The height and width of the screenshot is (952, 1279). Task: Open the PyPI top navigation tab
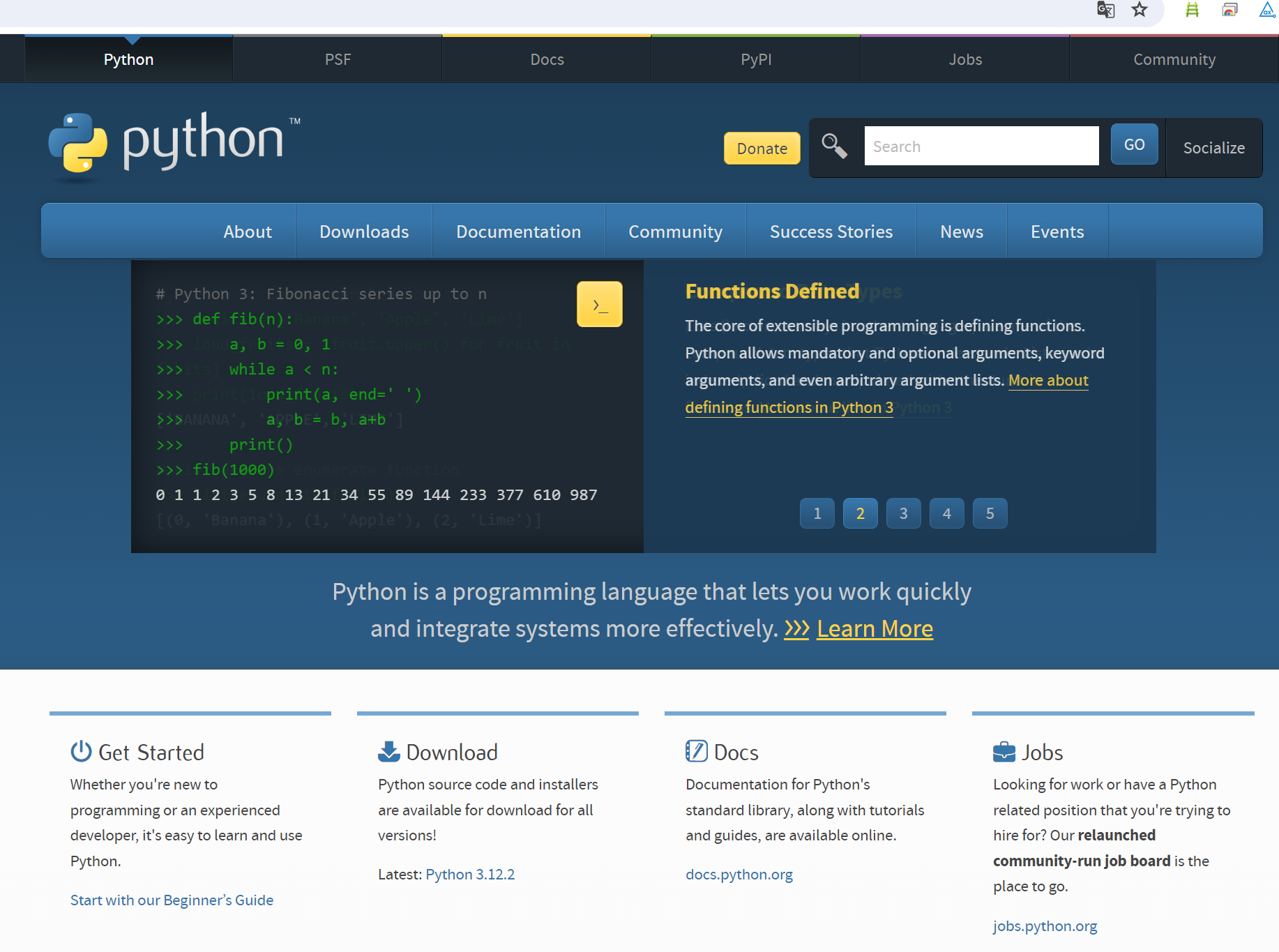(756, 60)
